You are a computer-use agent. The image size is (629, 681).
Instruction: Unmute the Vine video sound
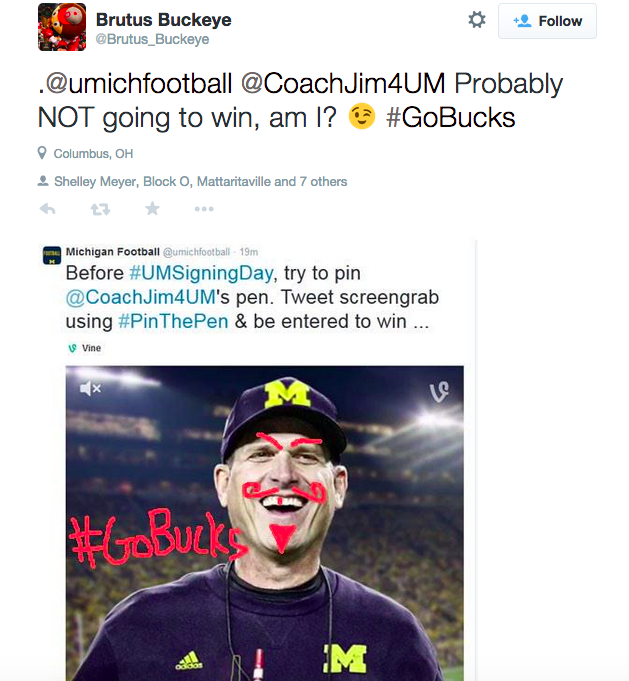pos(90,388)
